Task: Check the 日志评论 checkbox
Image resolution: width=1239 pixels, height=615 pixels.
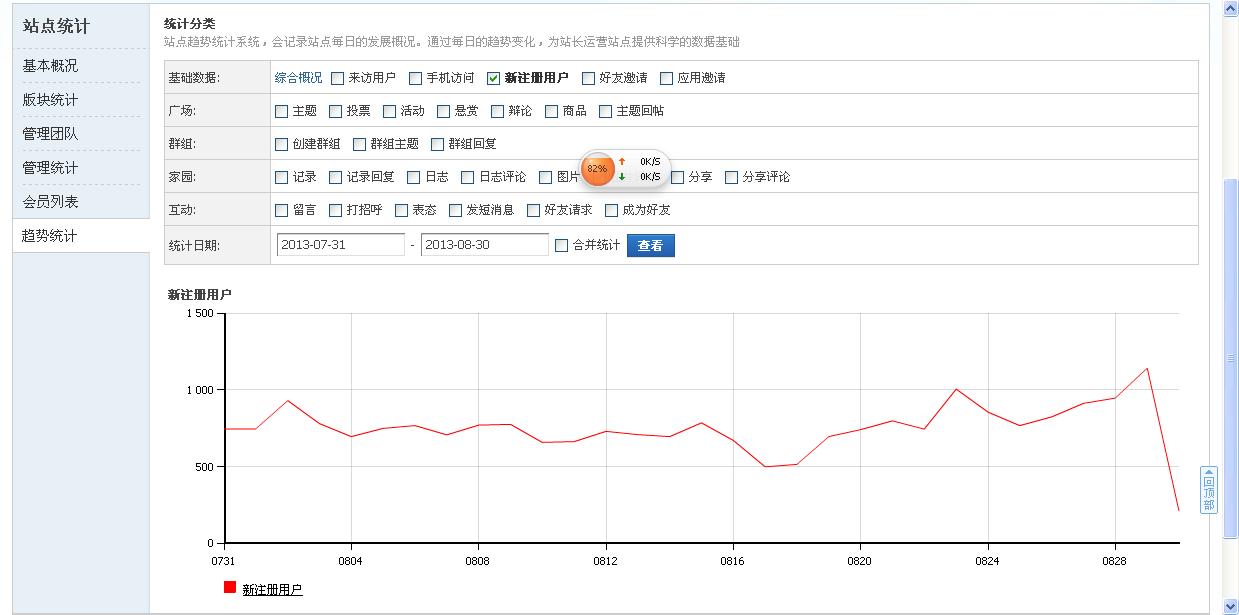Action: point(468,177)
